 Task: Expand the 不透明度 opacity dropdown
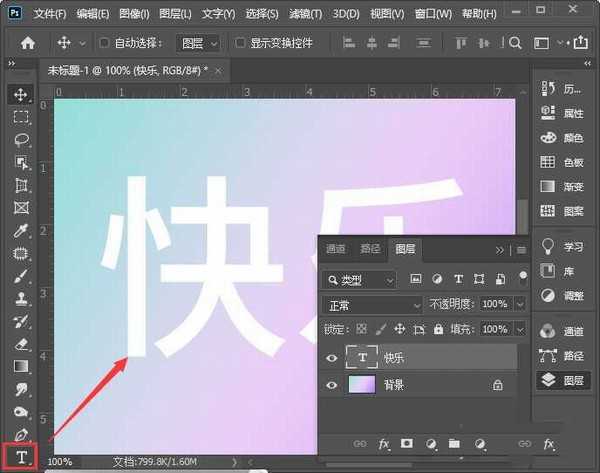coord(518,304)
